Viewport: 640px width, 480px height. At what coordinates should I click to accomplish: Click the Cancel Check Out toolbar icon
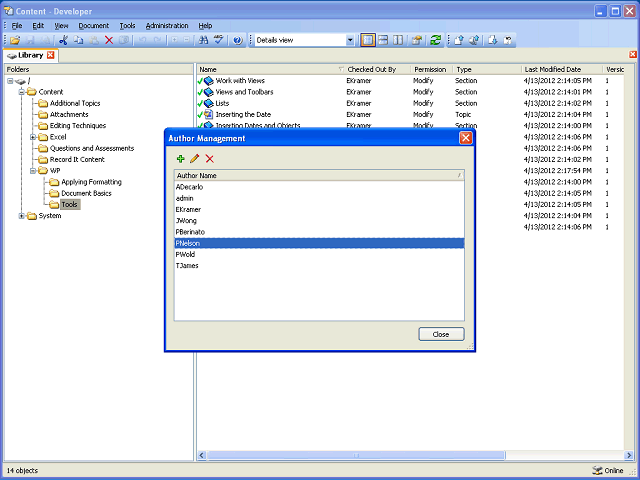click(508, 40)
